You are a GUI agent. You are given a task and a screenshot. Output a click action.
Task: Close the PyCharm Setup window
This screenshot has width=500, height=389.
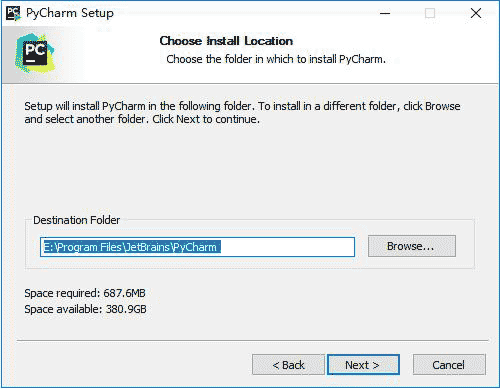(476, 13)
